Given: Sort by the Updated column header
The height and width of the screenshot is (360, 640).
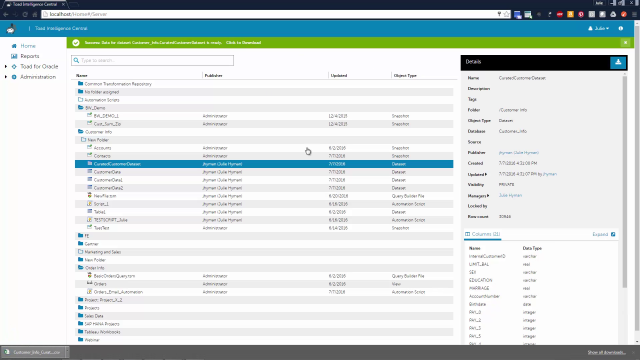Looking at the screenshot, I should (x=339, y=76).
